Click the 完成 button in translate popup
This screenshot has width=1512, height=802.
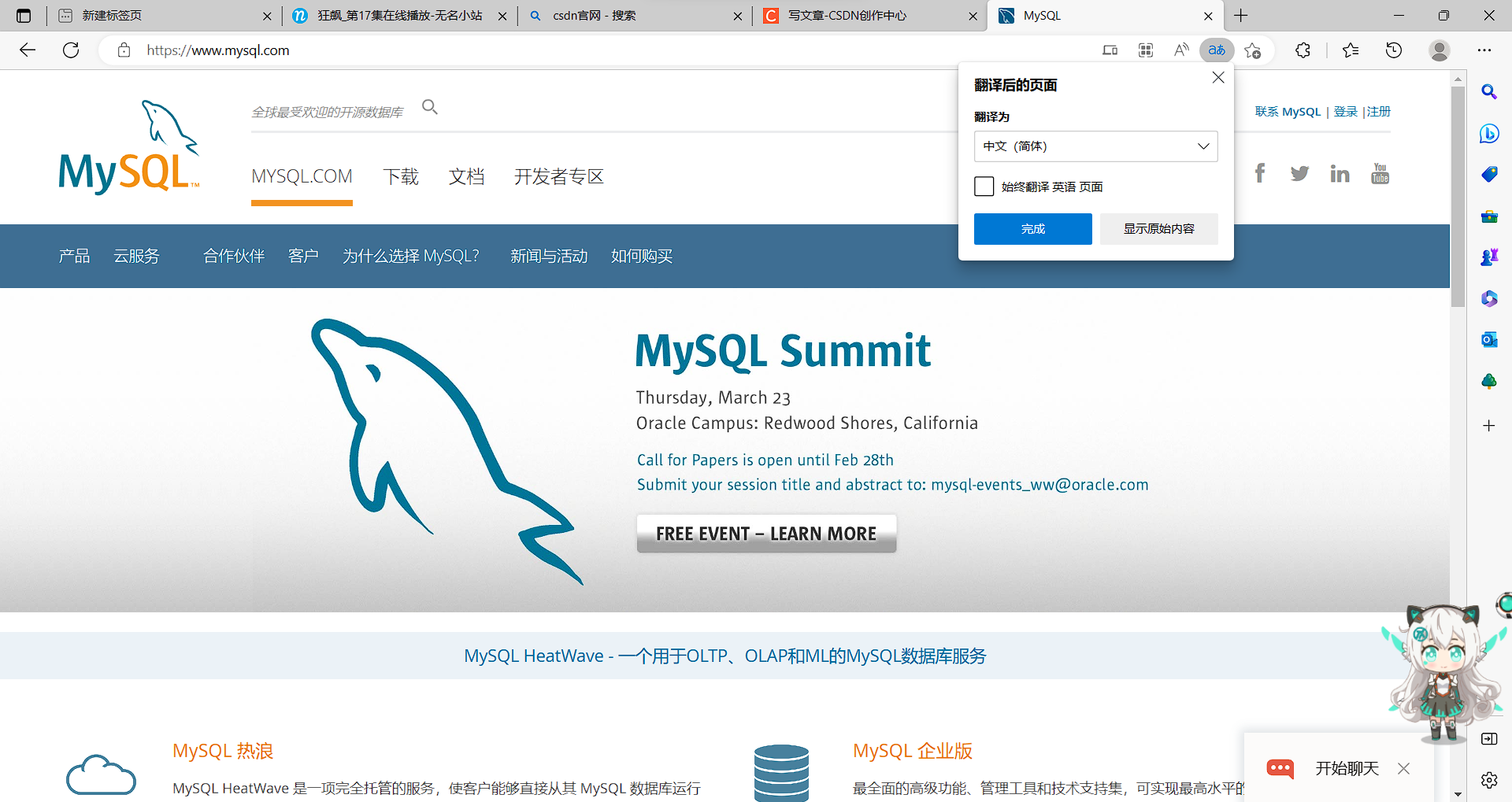tap(1033, 229)
